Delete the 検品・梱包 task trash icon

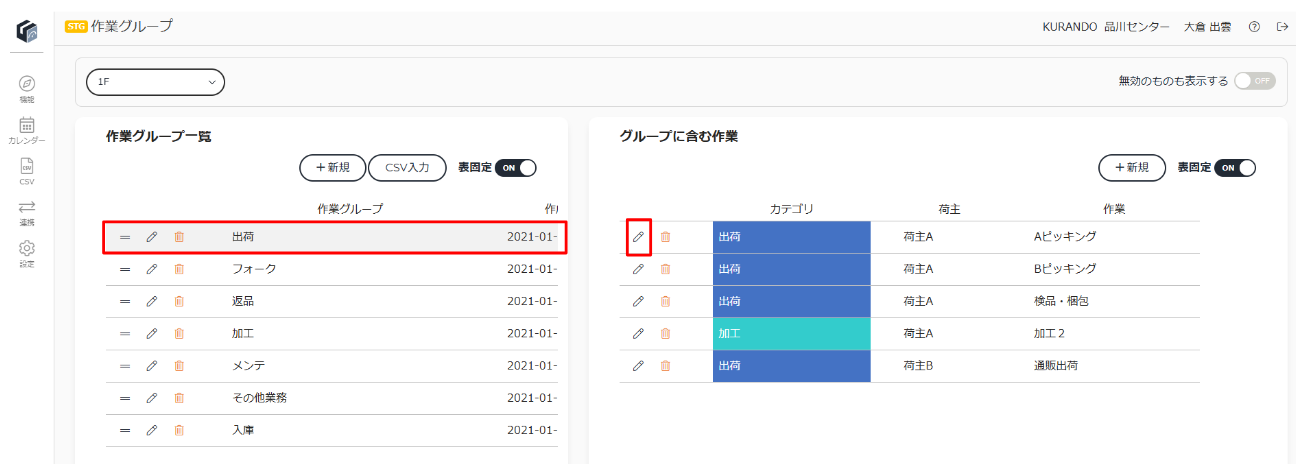[666, 301]
